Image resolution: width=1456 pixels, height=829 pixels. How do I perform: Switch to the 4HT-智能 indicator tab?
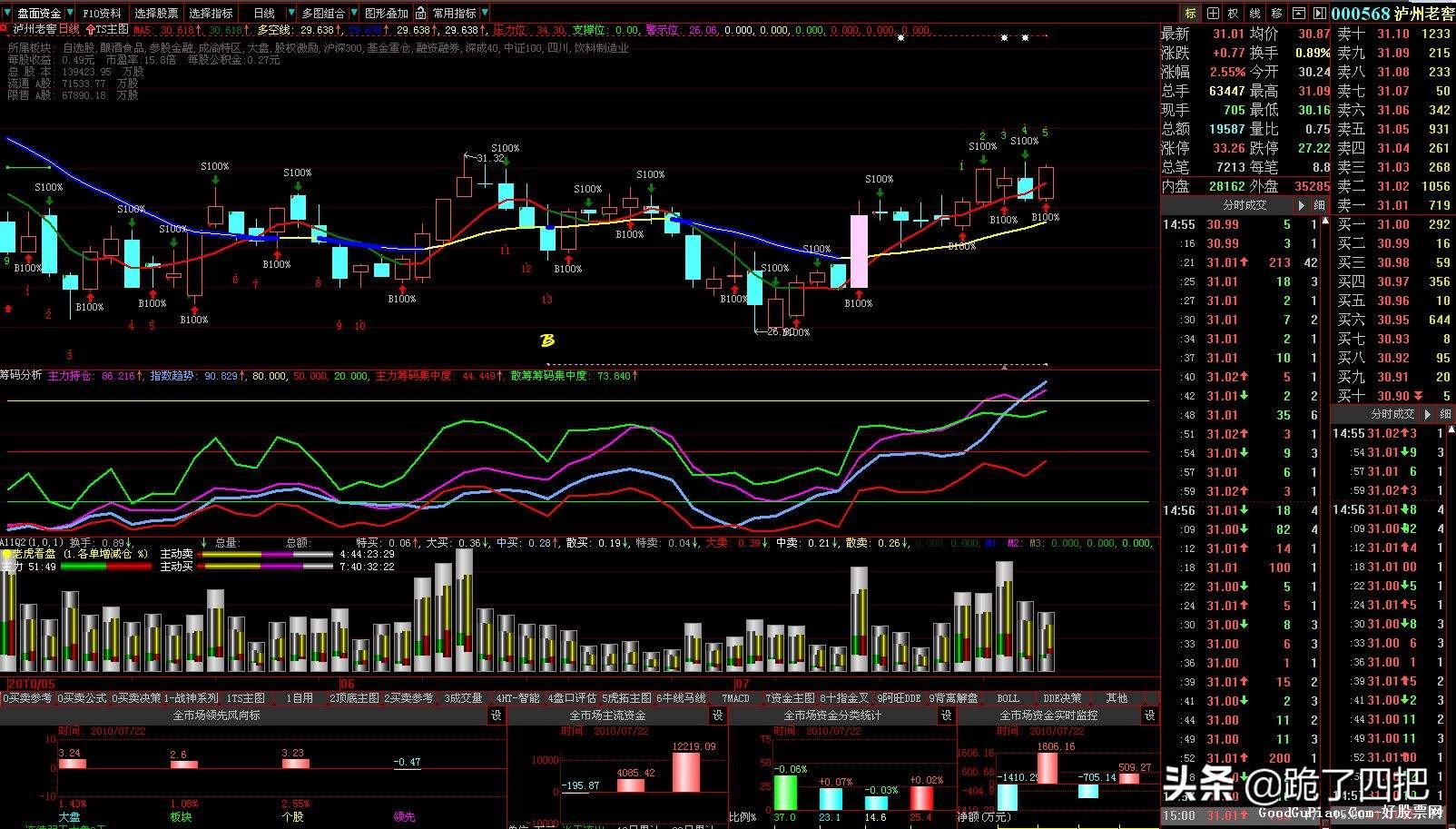(517, 698)
